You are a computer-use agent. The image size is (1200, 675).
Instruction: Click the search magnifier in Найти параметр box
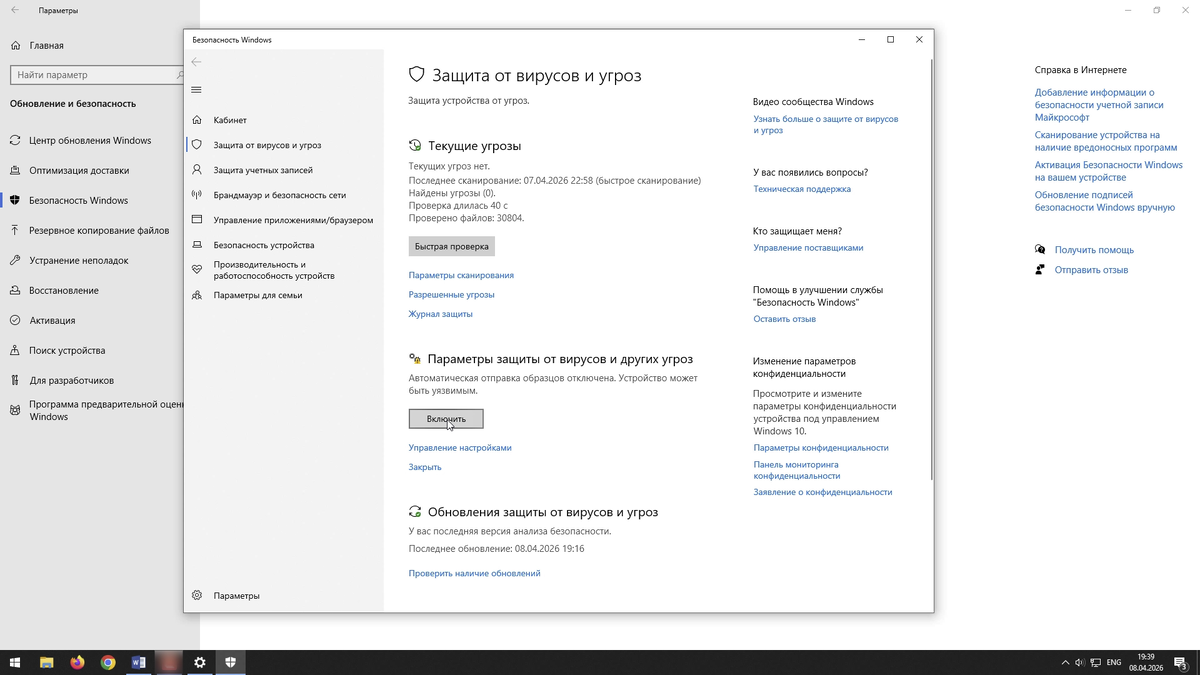click(180, 75)
